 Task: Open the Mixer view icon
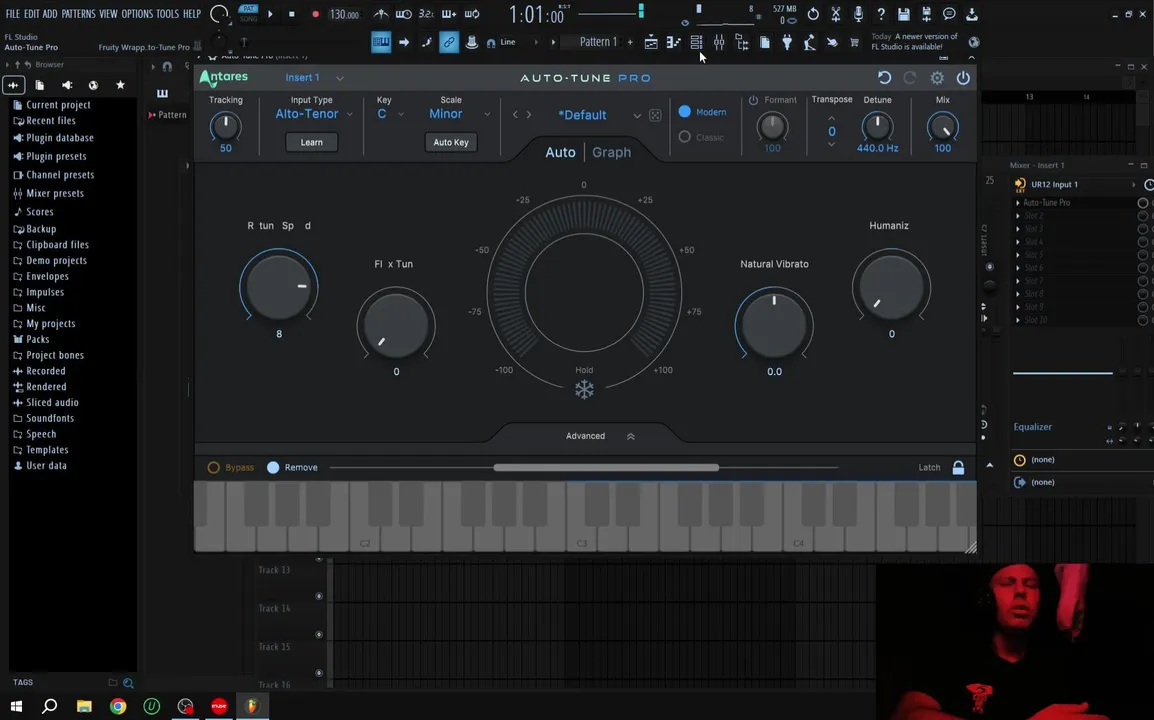click(x=719, y=43)
